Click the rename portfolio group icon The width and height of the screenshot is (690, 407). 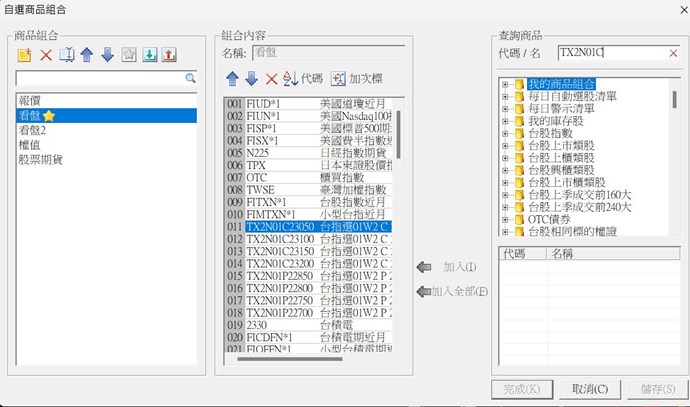pyautogui.click(x=66, y=54)
